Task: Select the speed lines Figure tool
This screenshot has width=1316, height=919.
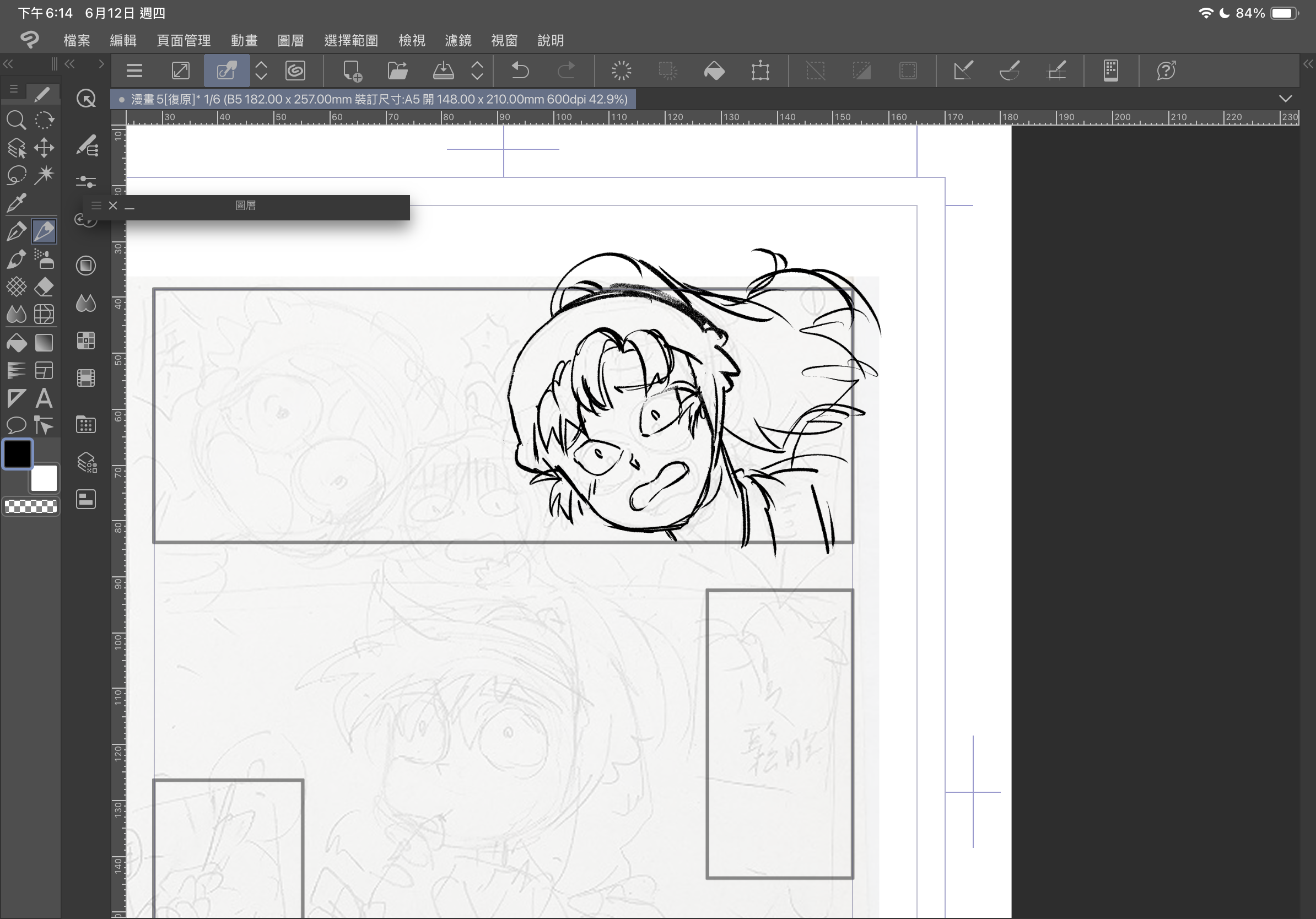Action: (16, 370)
